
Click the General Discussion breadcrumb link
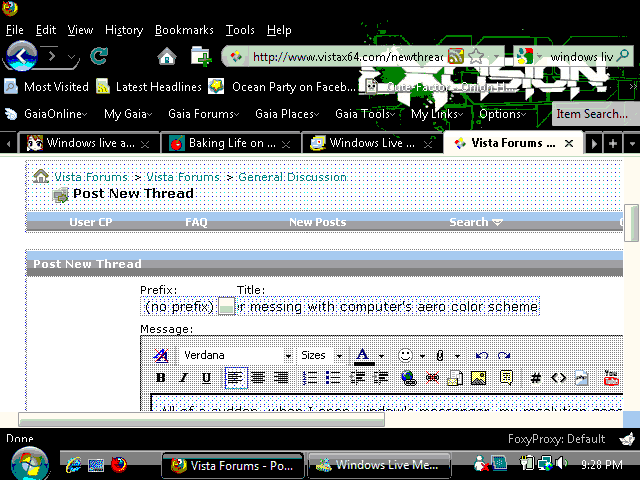pyautogui.click(x=292, y=177)
